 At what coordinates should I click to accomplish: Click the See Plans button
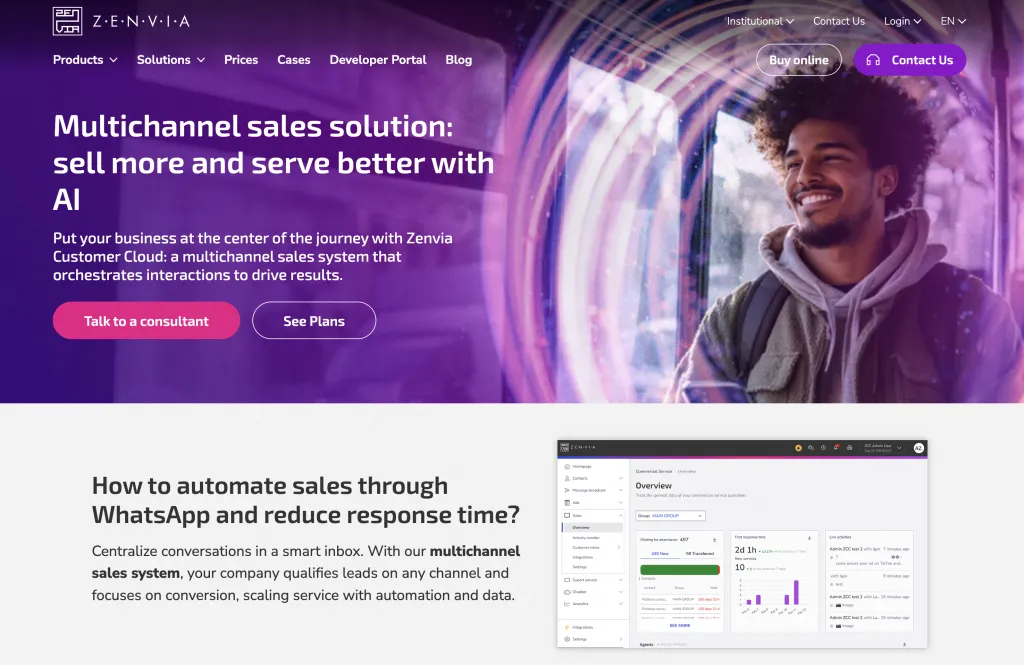(314, 321)
